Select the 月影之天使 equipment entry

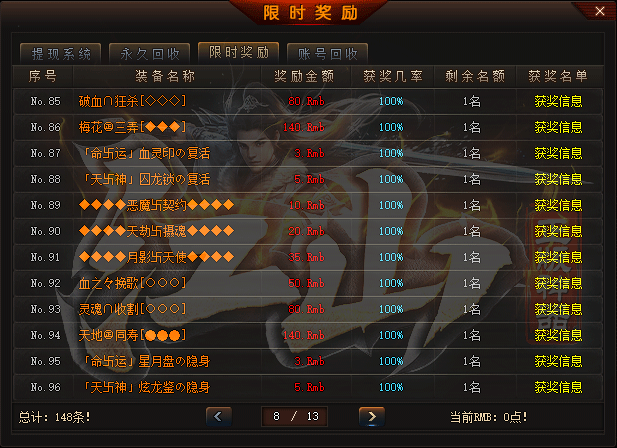[x=156, y=257]
